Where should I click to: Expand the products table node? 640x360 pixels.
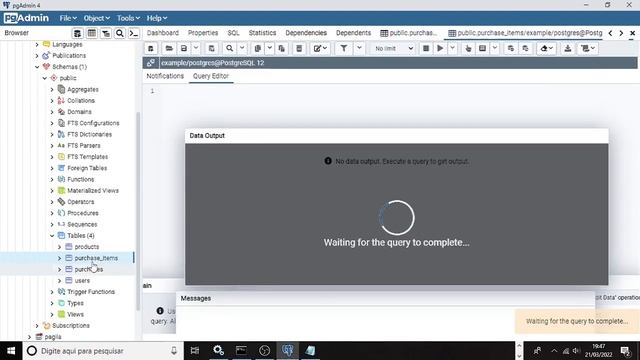59,247
